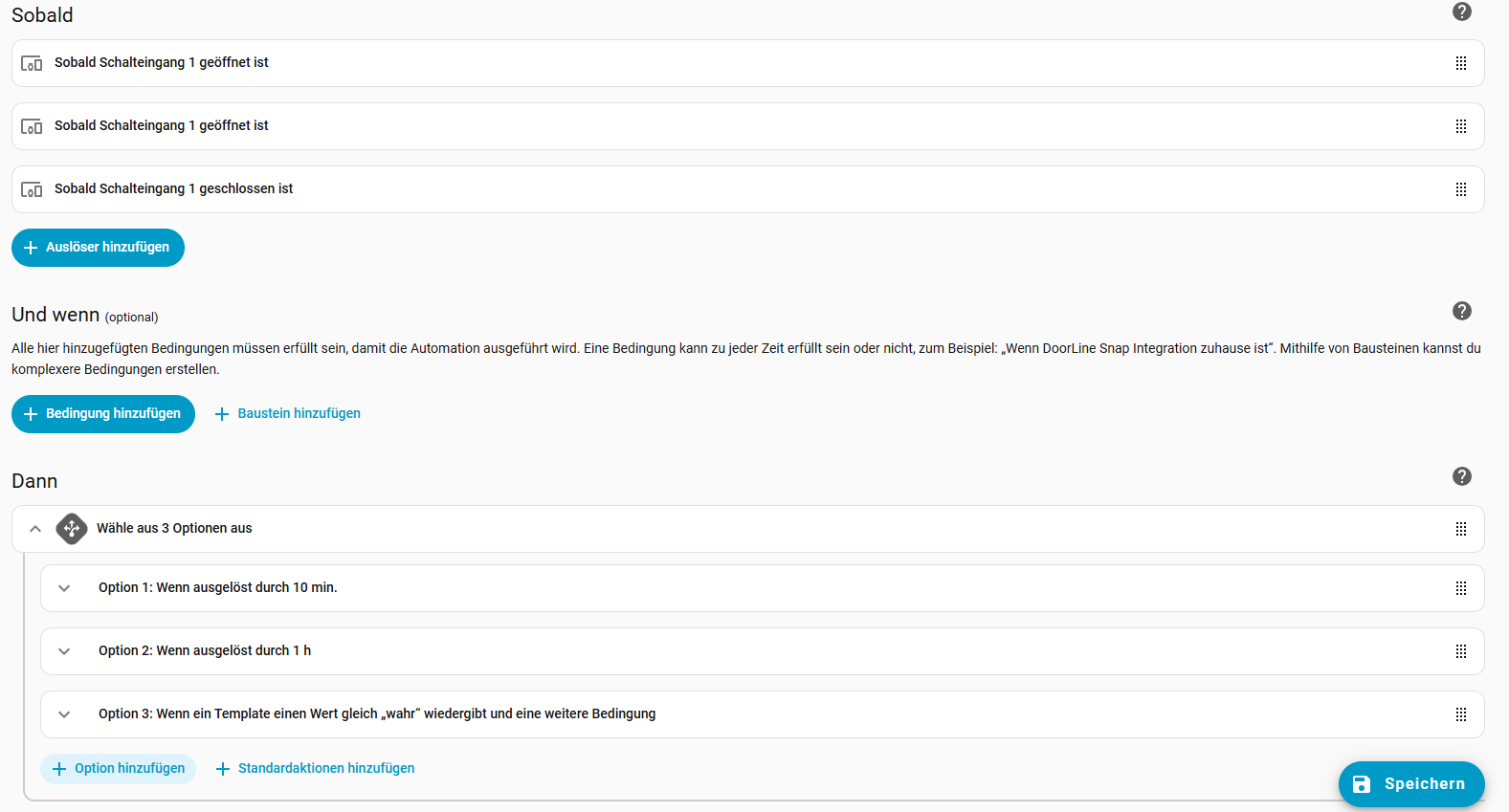This screenshot has height=812, width=1509.
Task: Click 'Standardaktionen hinzufügen'
Action: pyautogui.click(x=316, y=769)
